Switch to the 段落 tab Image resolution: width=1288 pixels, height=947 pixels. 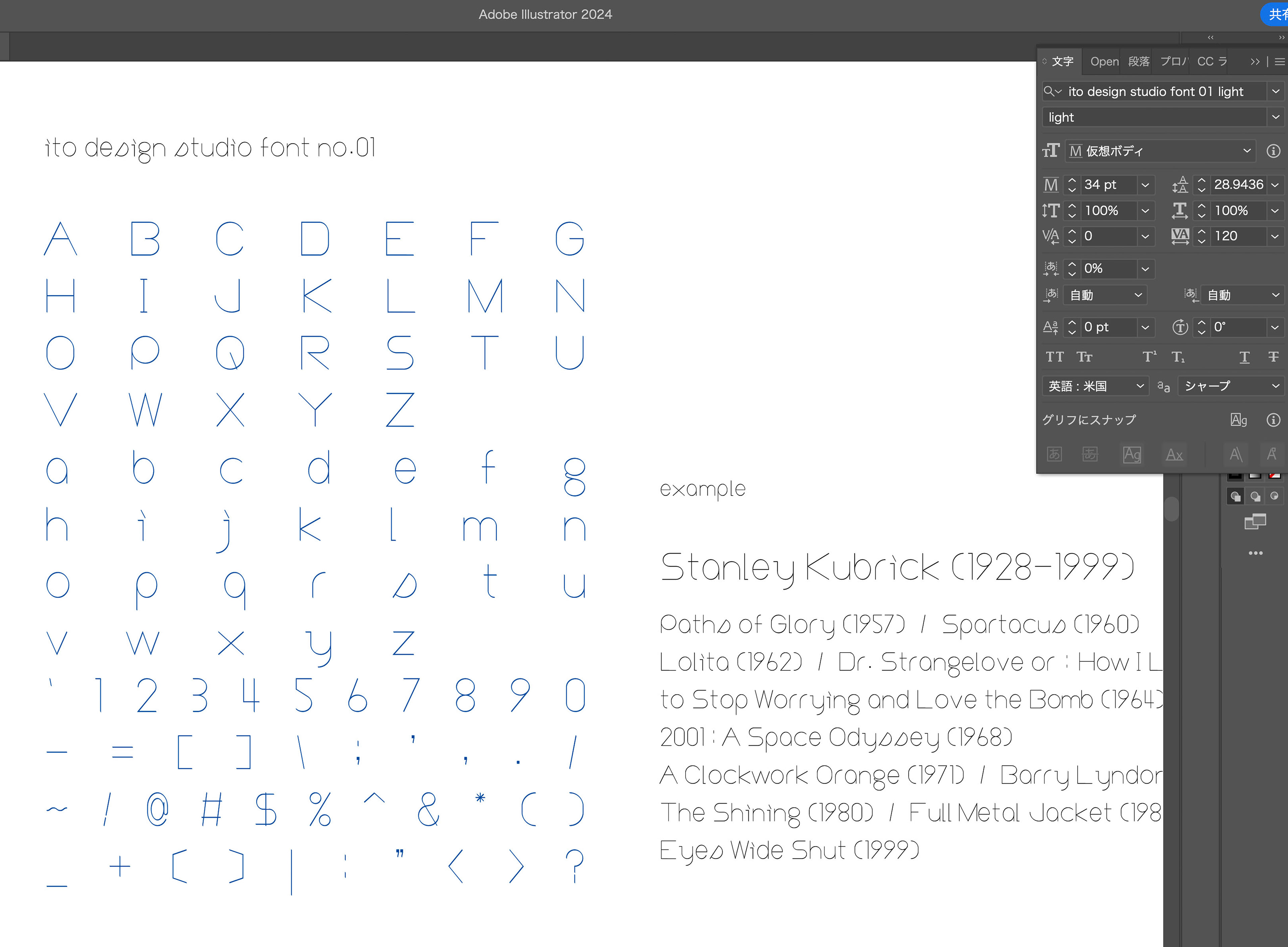coord(1138,61)
